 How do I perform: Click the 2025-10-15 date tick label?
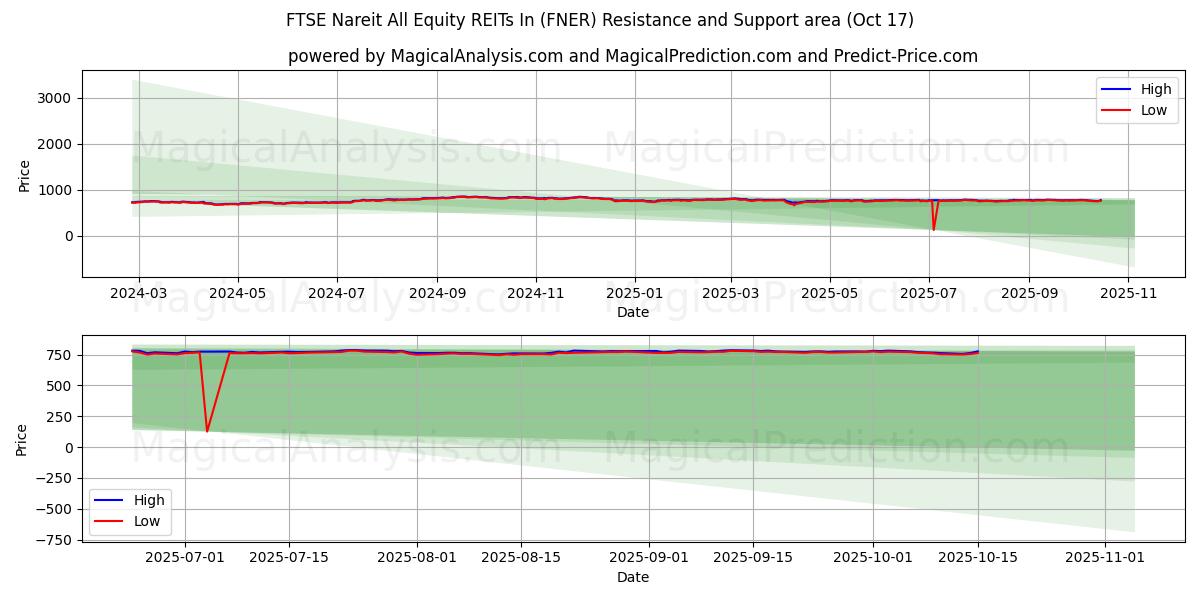point(978,559)
